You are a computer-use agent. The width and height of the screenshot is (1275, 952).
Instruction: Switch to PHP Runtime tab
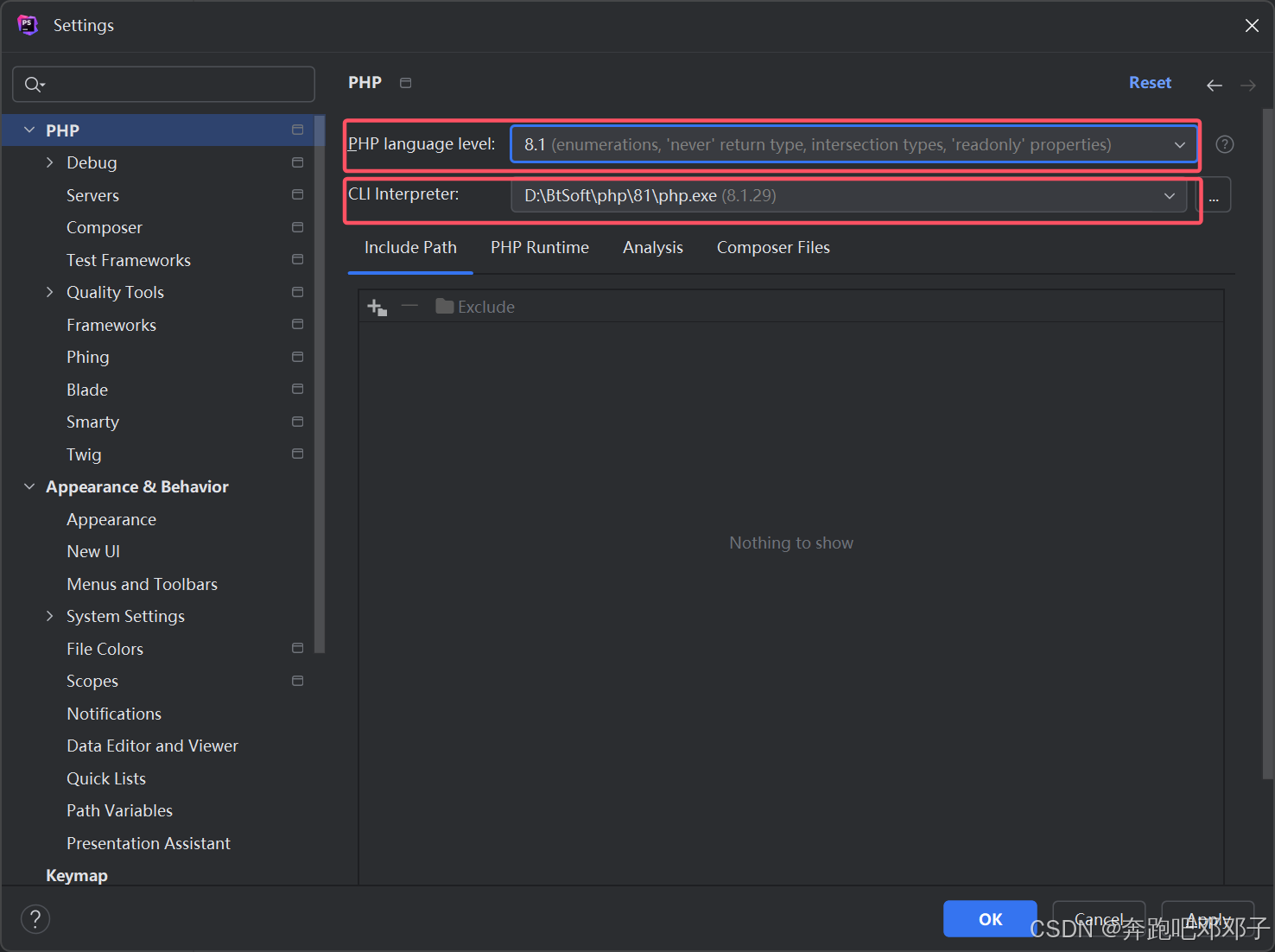pyautogui.click(x=540, y=248)
